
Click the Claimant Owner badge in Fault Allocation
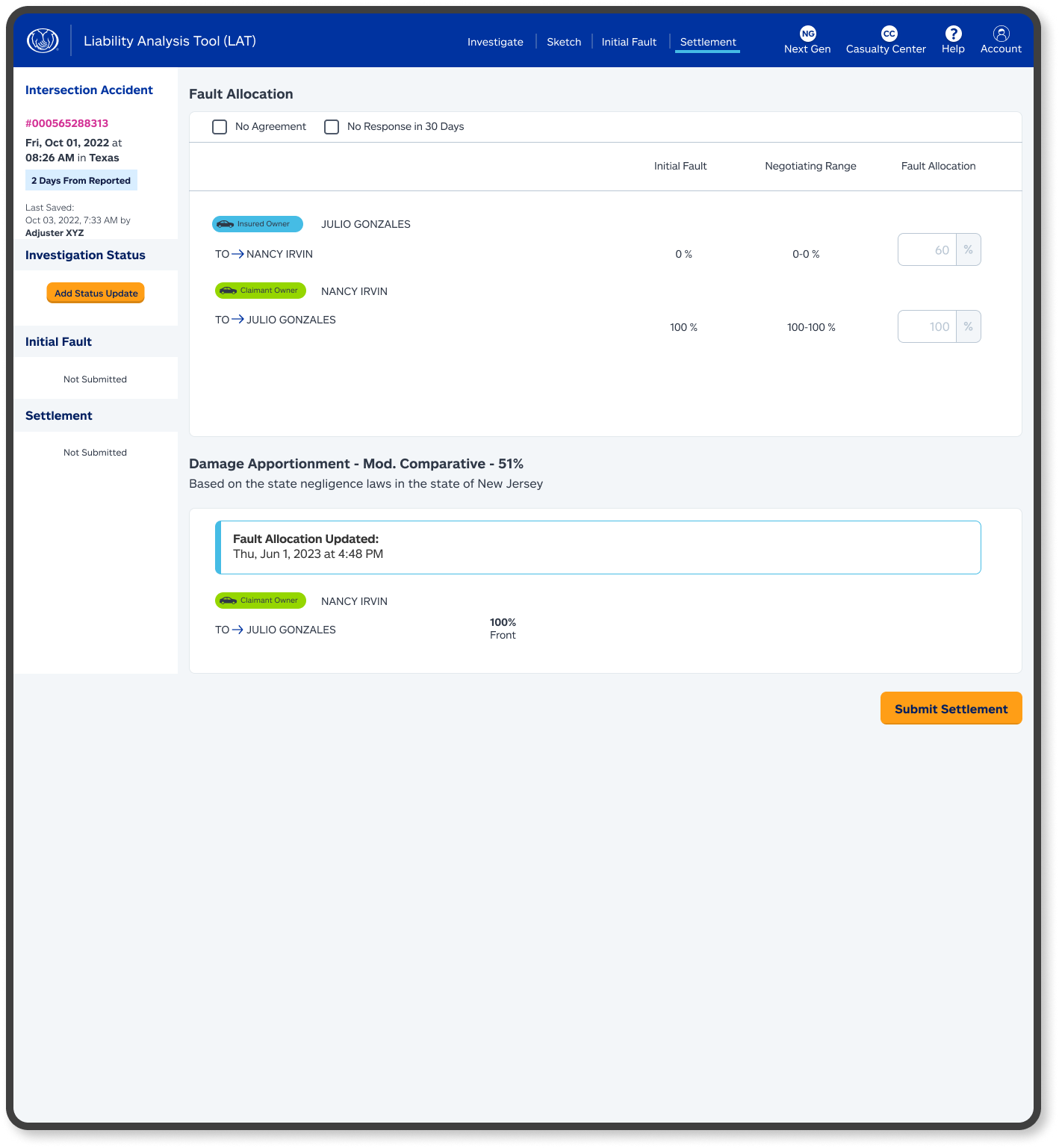pos(261,291)
